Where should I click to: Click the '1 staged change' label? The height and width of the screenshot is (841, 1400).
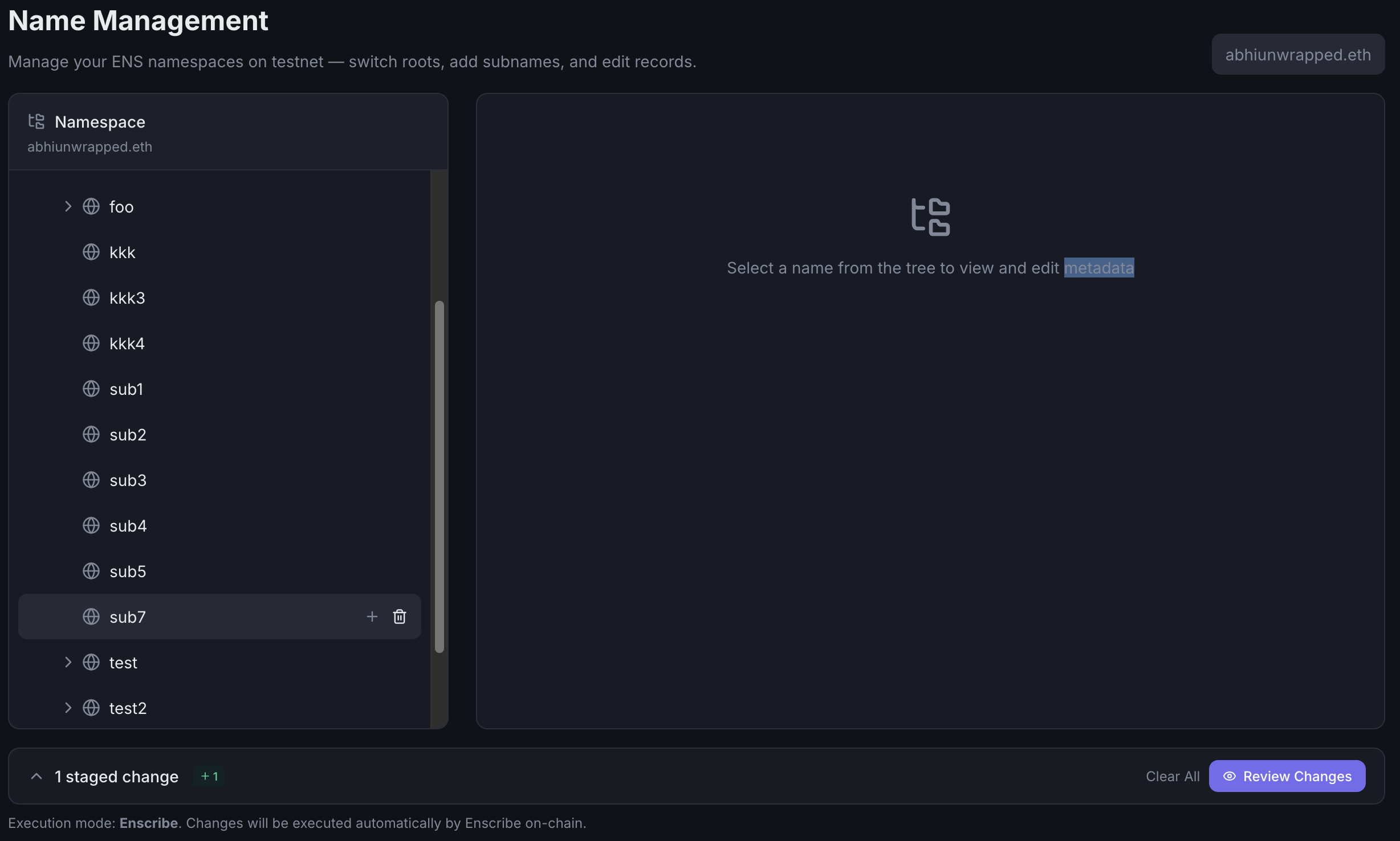(x=116, y=777)
